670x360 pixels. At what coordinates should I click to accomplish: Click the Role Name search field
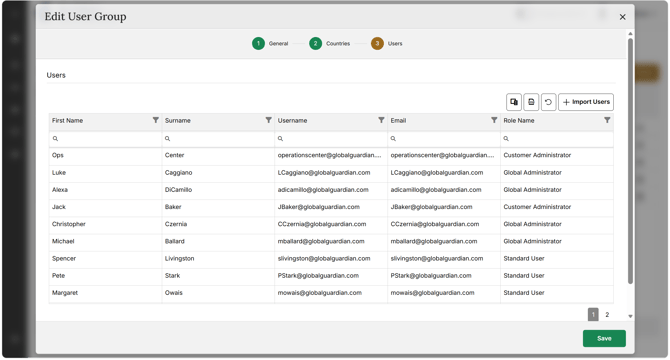point(557,139)
